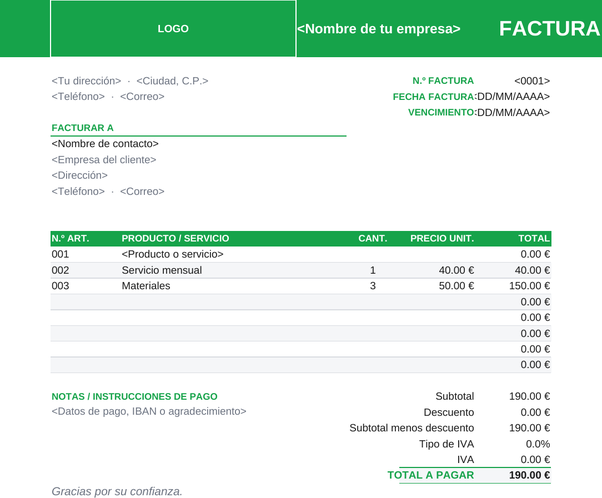Click the FACTURA title
The width and height of the screenshot is (602, 498).
click(x=549, y=29)
